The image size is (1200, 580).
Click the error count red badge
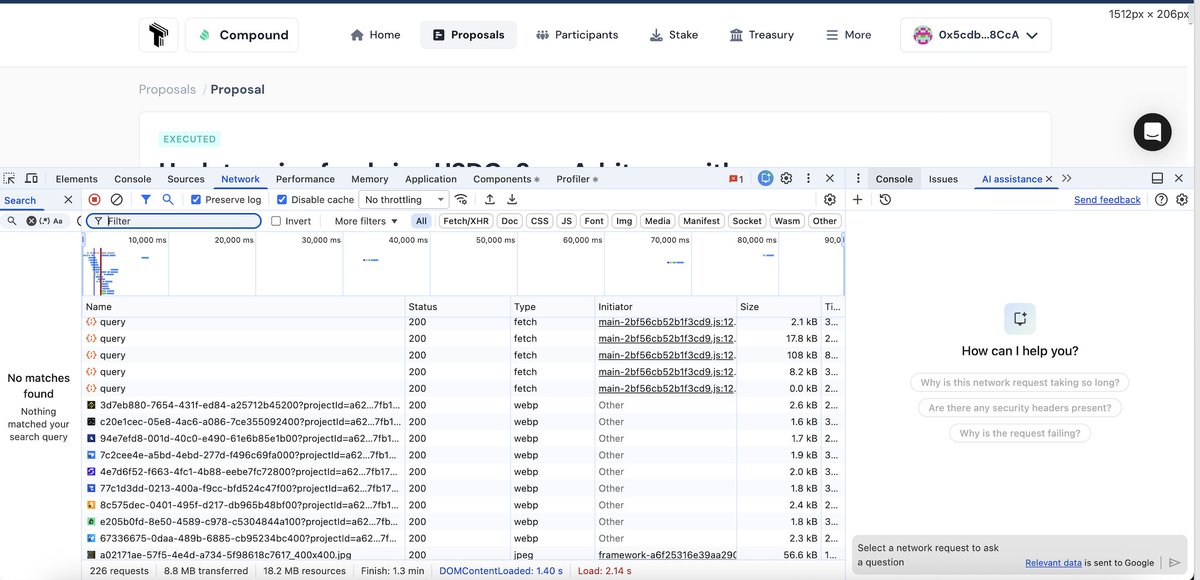[x=736, y=179]
